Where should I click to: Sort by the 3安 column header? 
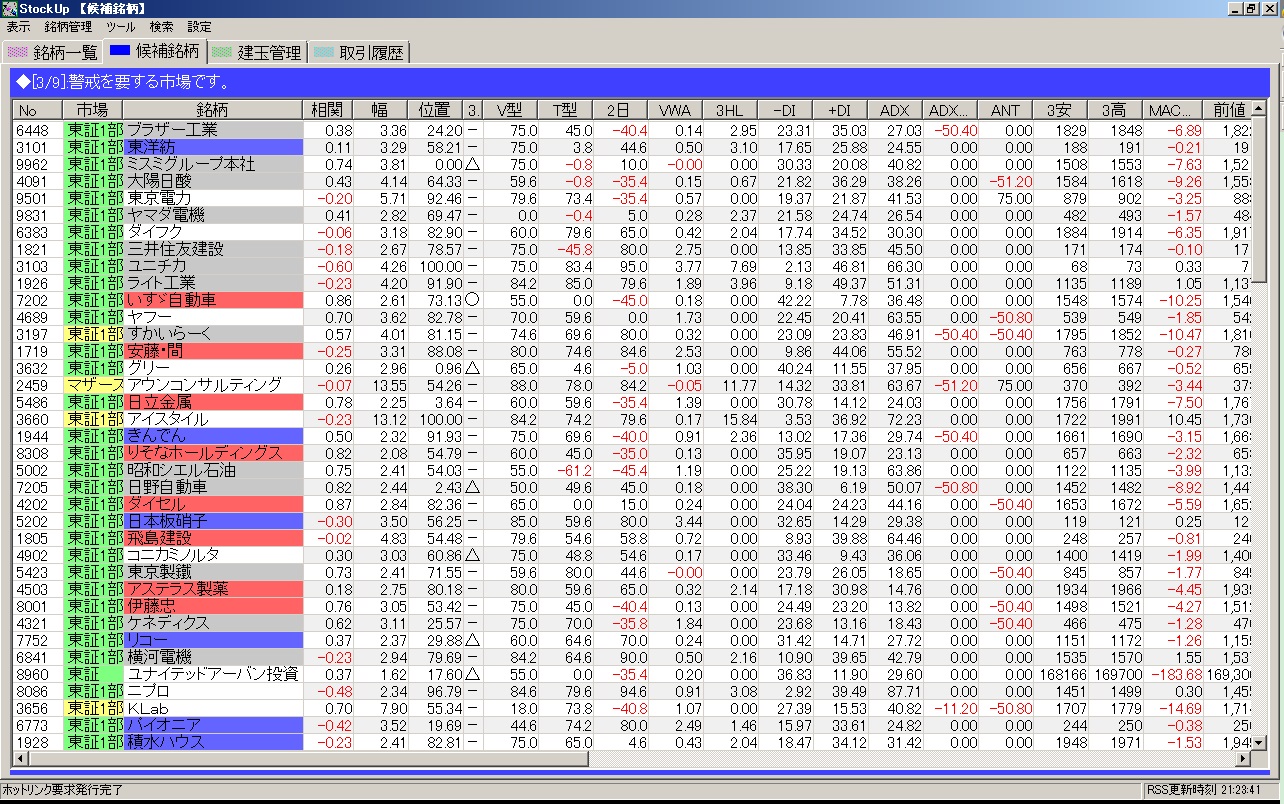point(1060,110)
